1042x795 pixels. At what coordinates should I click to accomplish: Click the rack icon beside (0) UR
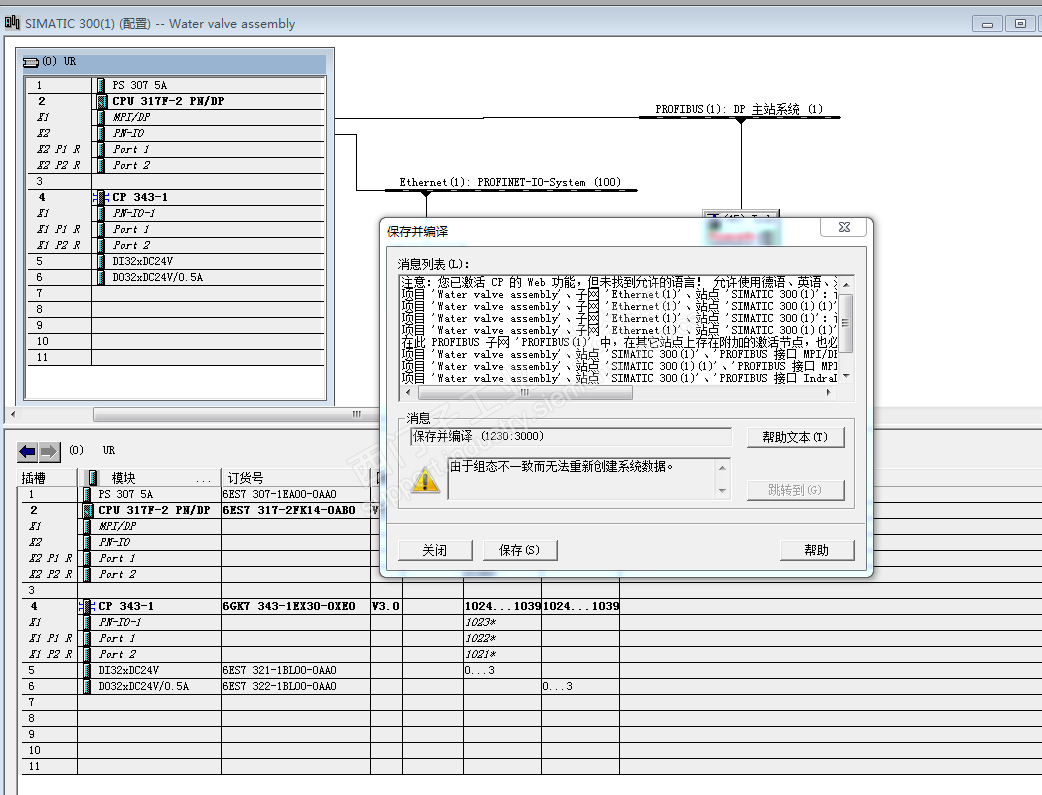pyautogui.click(x=31, y=62)
